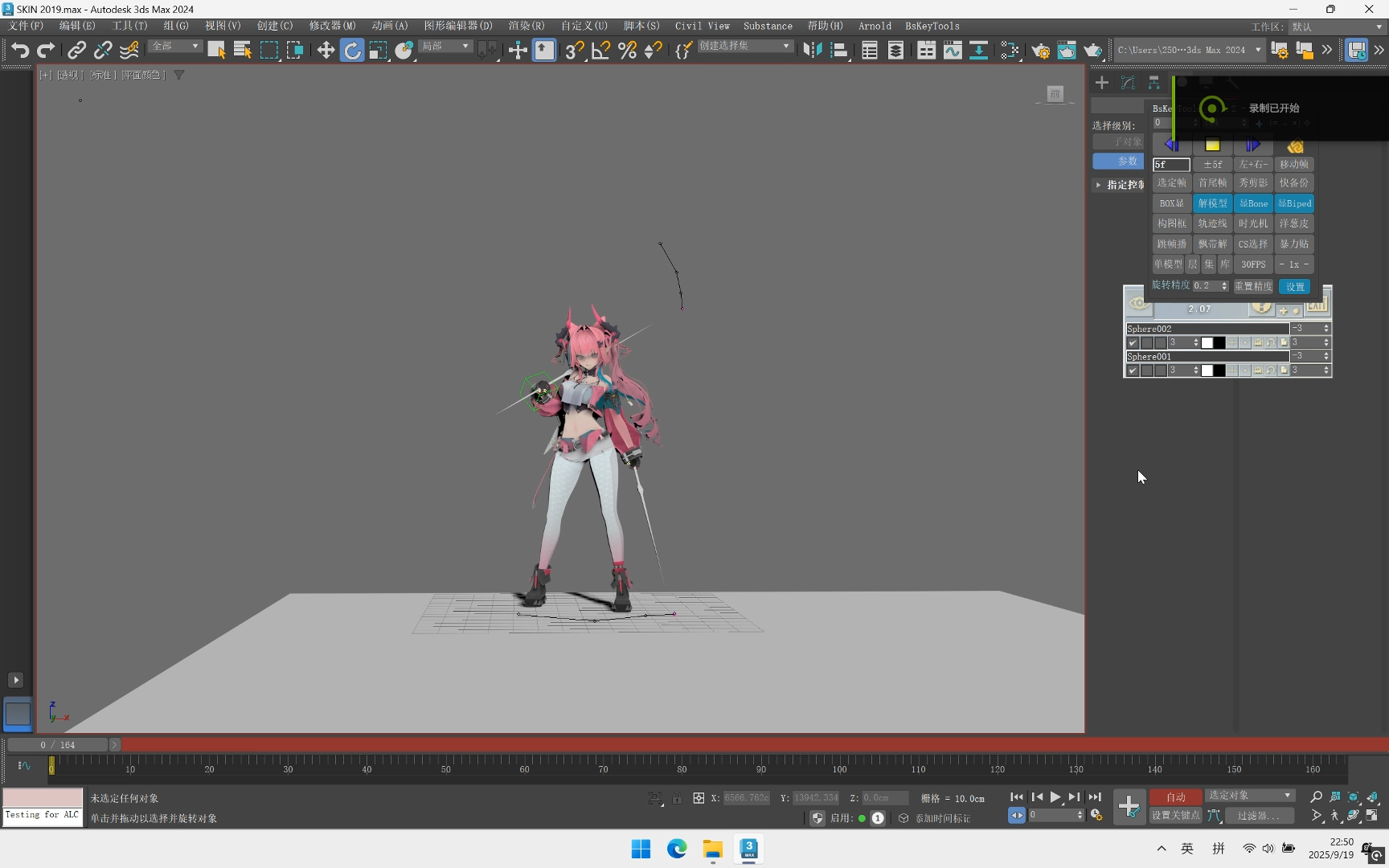This screenshot has height=868, width=1389.
Task: Click the Undo arrow icon
Action: (x=19, y=51)
